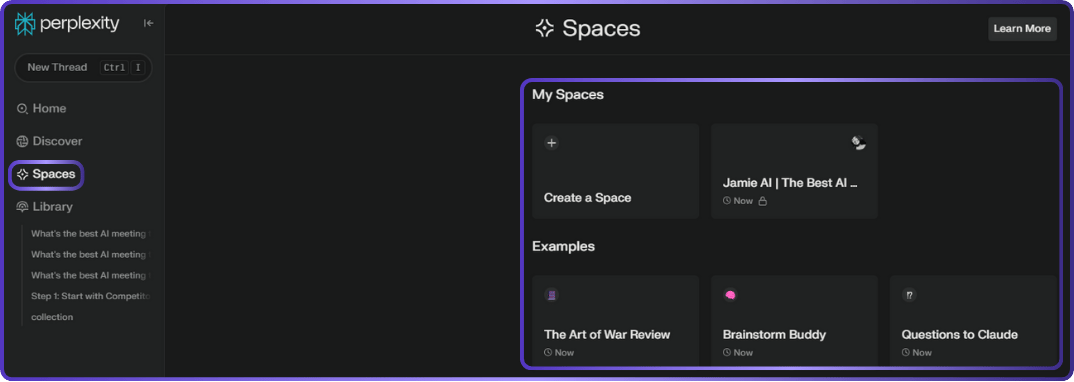
Task: Open the Library section
Action: pos(45,207)
